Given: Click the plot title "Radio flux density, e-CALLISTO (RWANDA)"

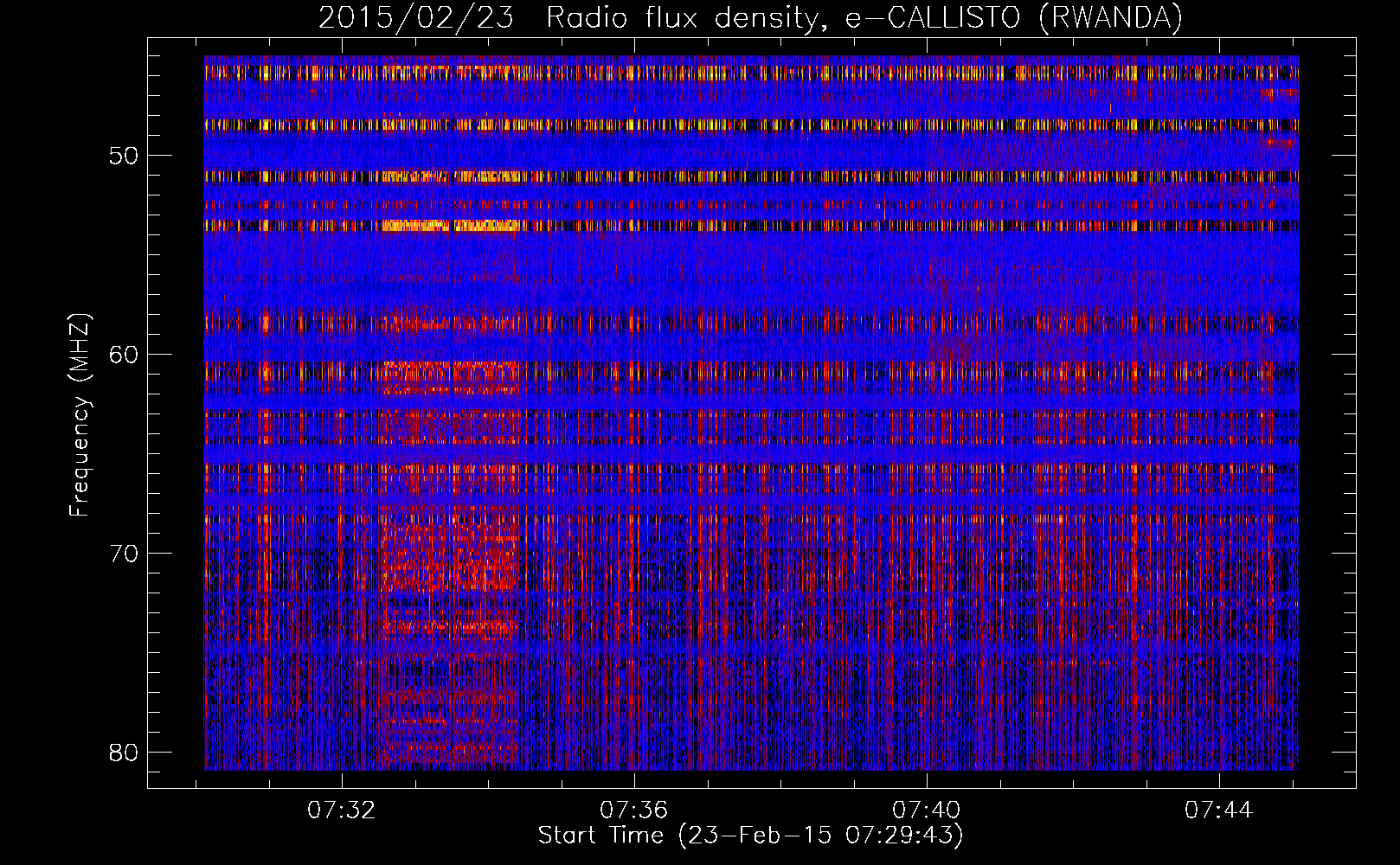Looking at the screenshot, I should click(864, 18).
